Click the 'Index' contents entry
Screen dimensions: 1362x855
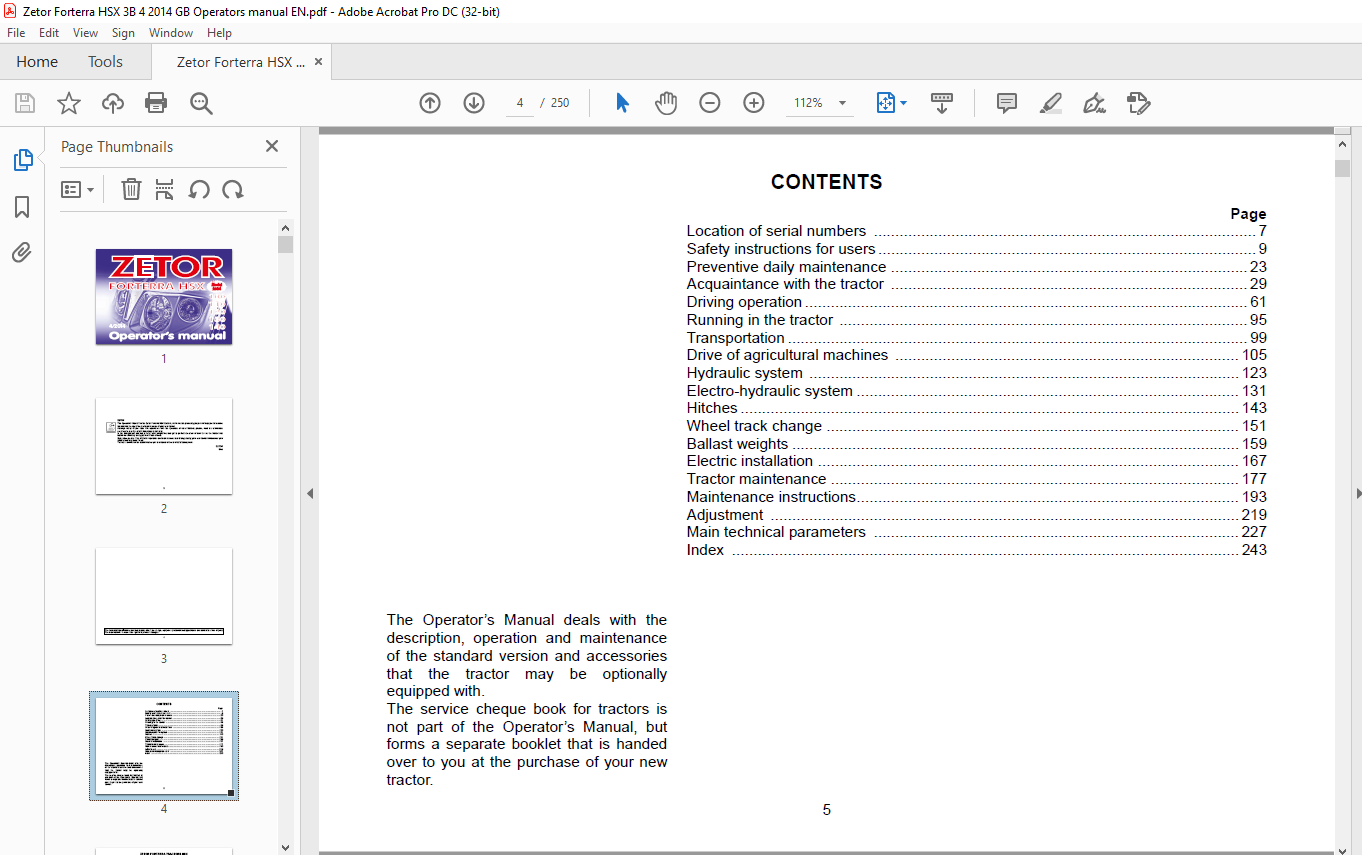point(977,550)
